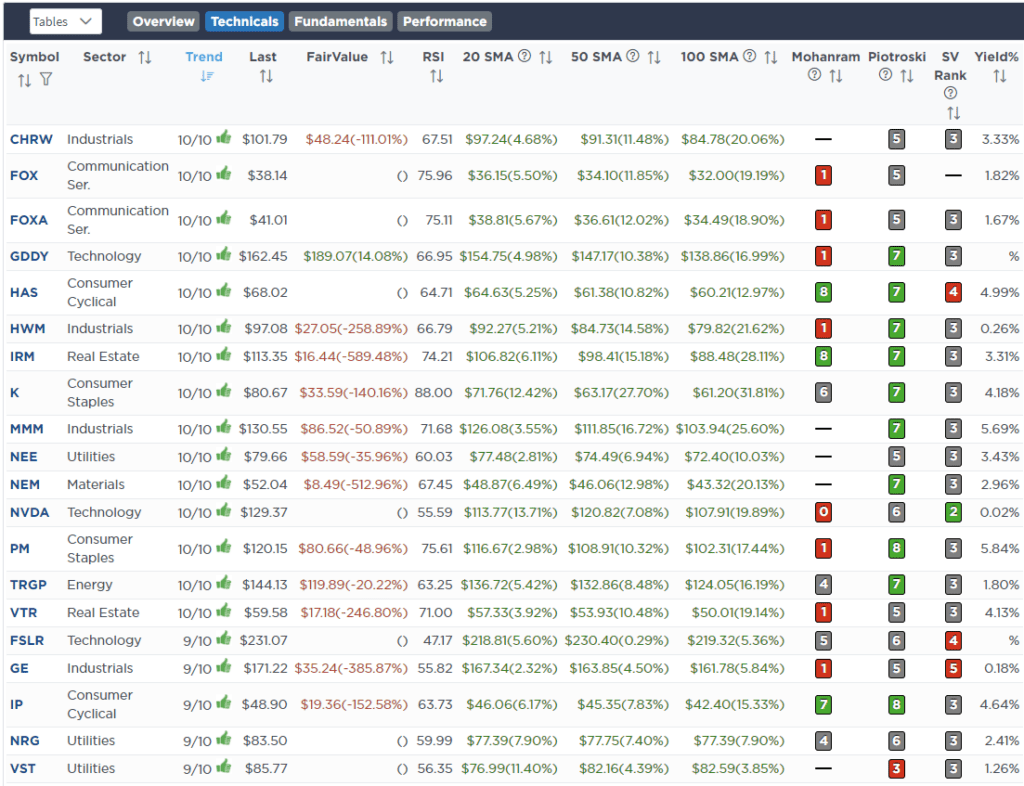Select Yield 5.69% for MMM
Viewport: 1024px width, 786px height.
1000,429
